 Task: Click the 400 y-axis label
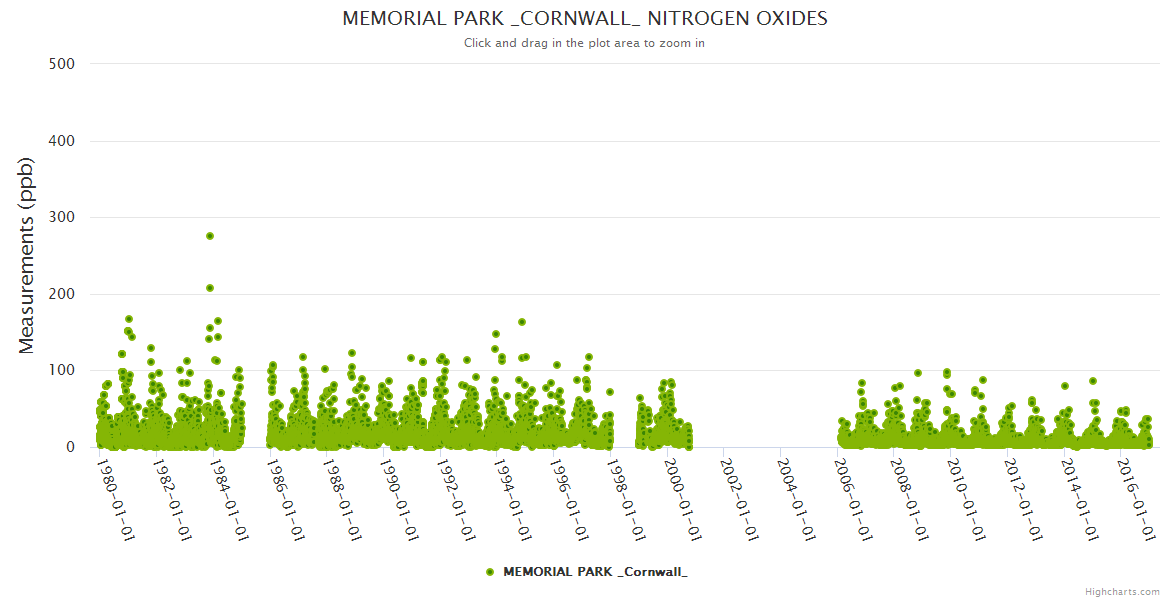tap(61, 141)
